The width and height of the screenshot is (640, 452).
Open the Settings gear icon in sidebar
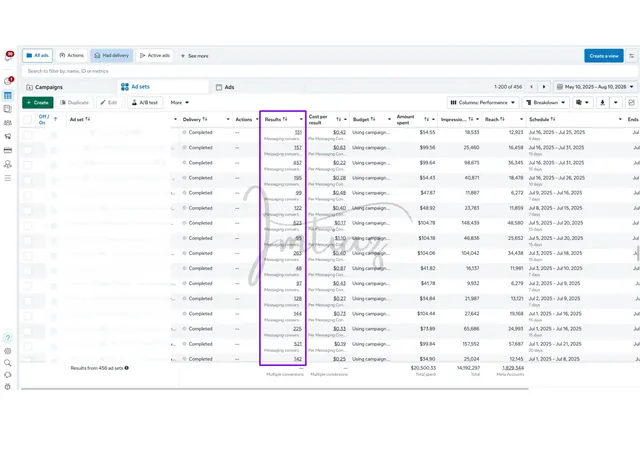tap(8, 351)
